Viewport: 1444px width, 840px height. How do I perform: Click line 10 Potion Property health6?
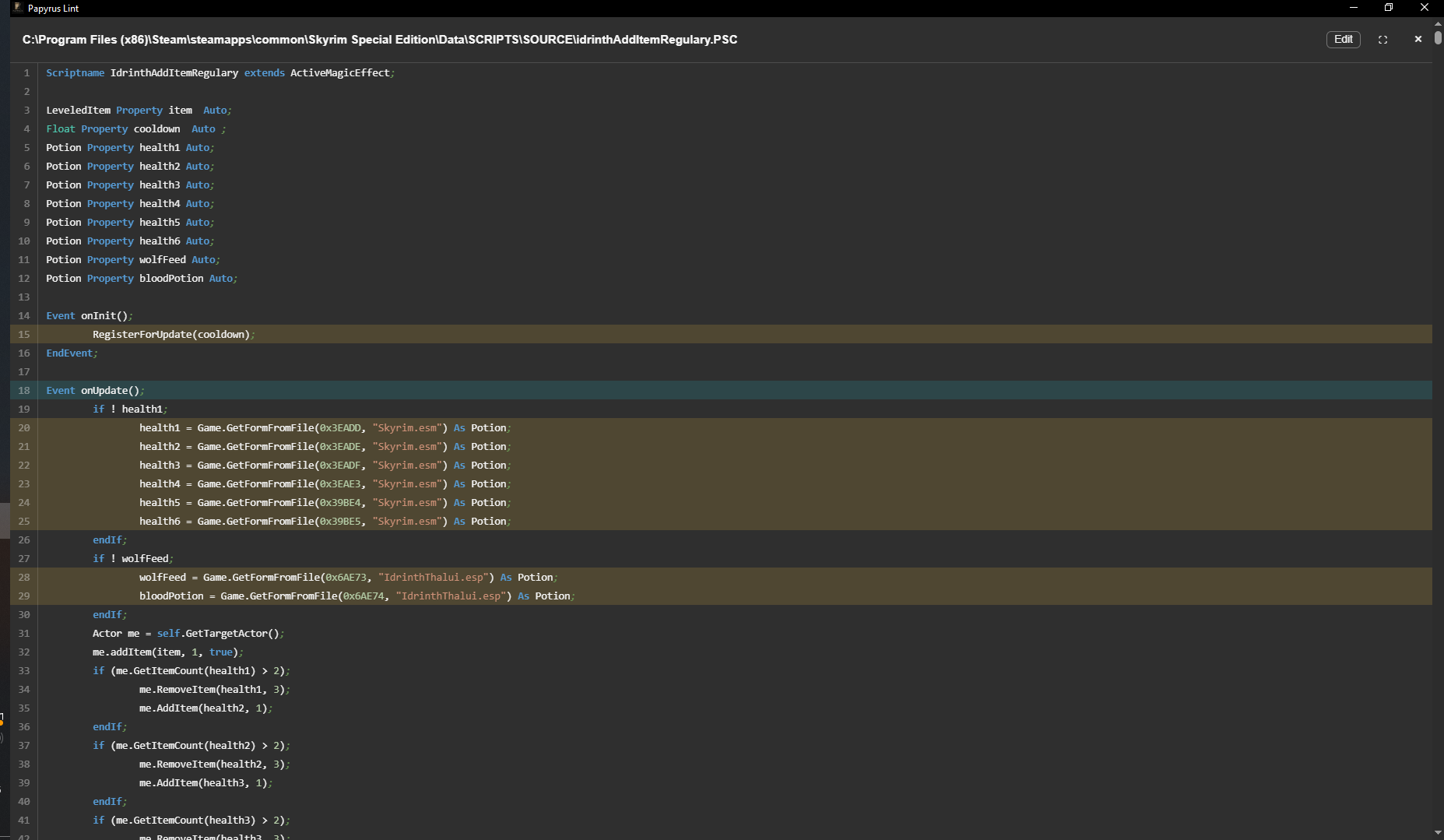130,241
